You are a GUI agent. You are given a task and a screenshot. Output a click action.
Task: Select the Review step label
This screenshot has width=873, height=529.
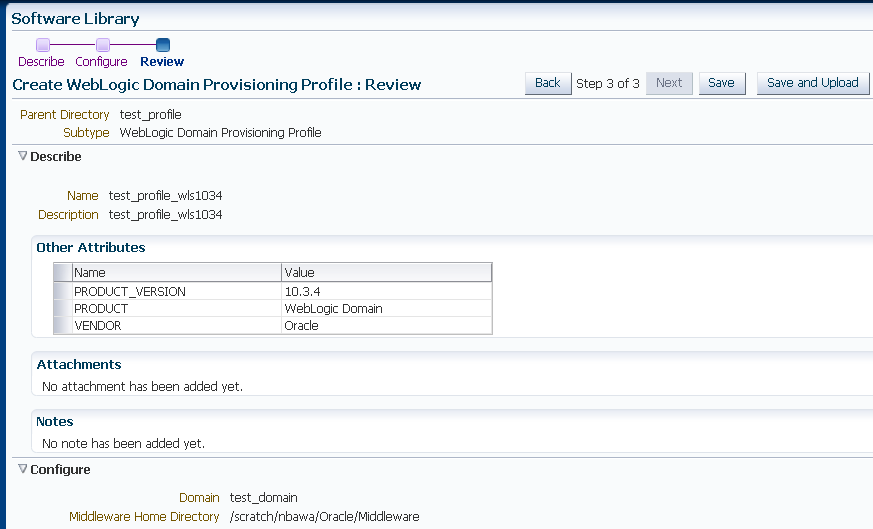pyautogui.click(x=162, y=62)
